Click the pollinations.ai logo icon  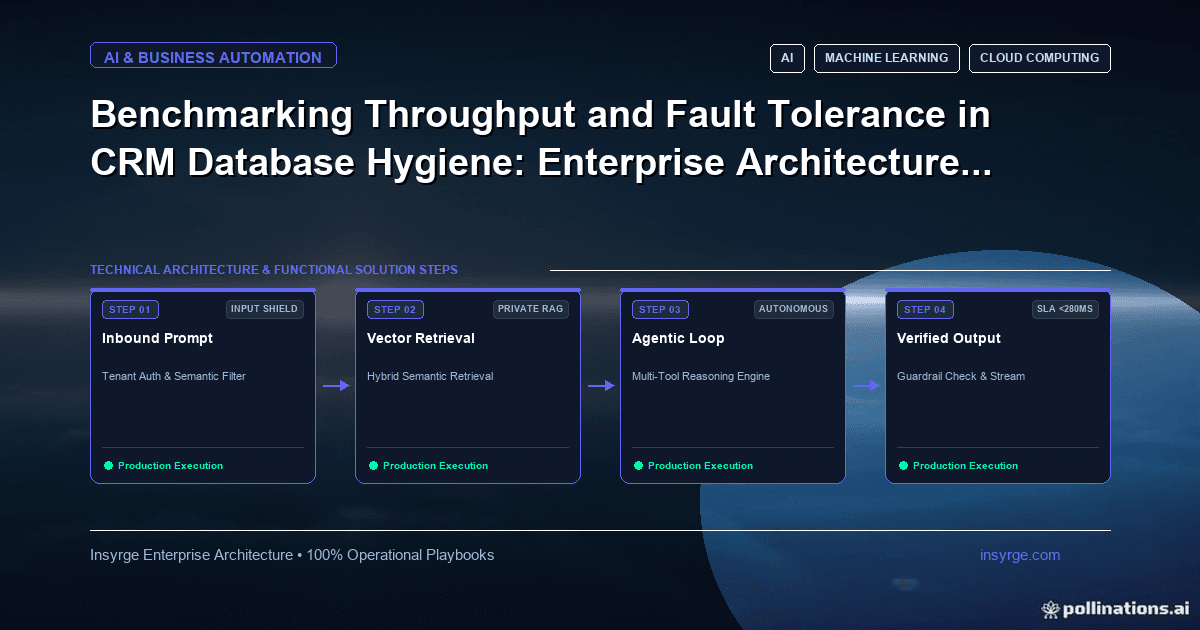click(x=1050, y=608)
